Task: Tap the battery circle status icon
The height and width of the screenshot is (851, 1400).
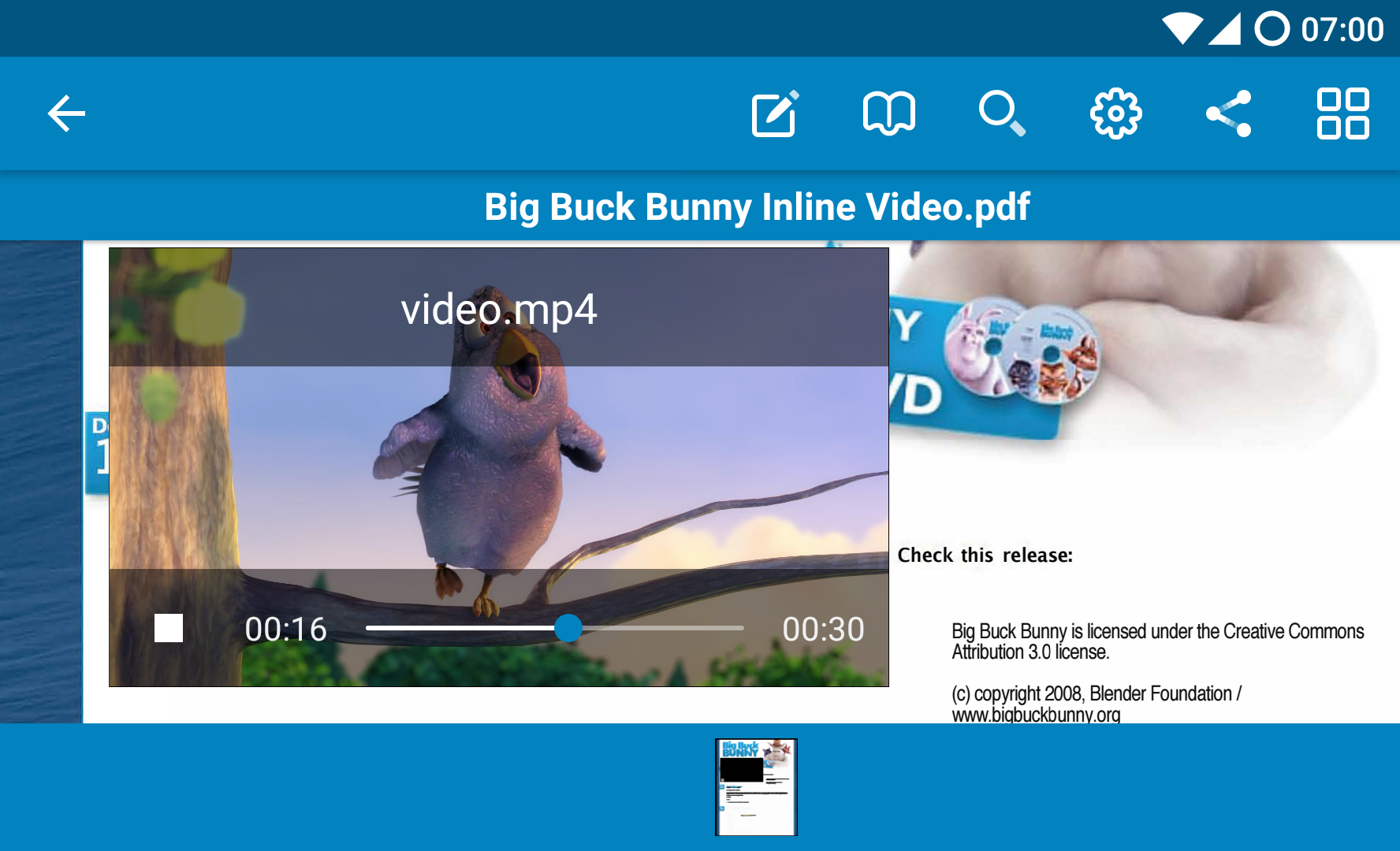Action: coord(1272,29)
